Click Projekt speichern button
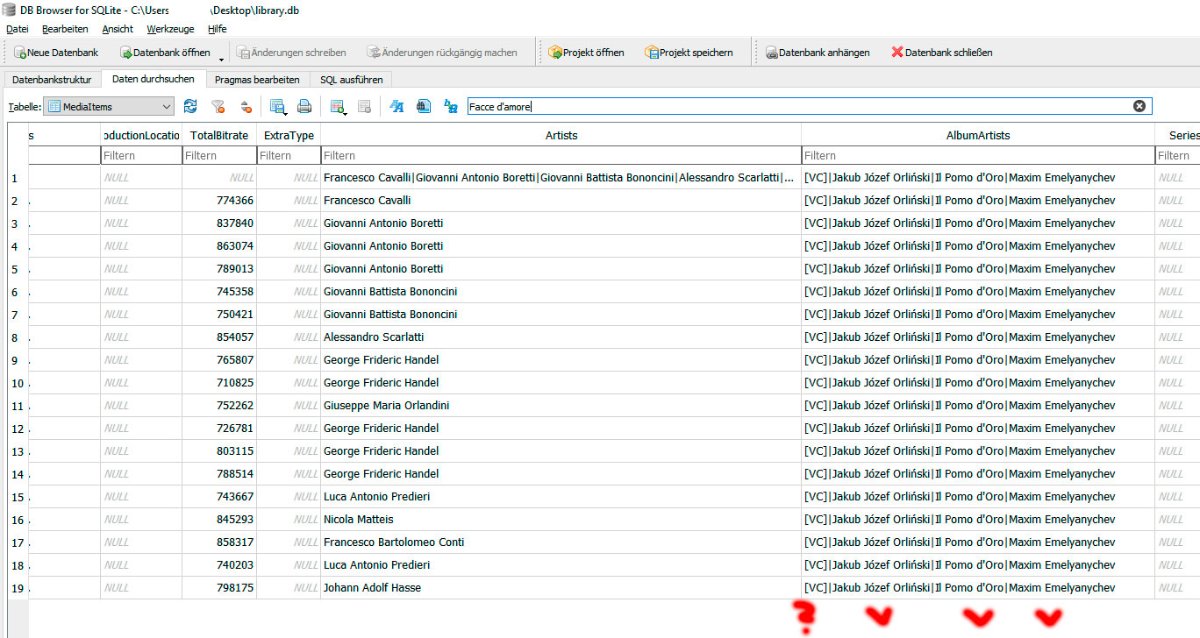This screenshot has height=638, width=1200. 688,52
